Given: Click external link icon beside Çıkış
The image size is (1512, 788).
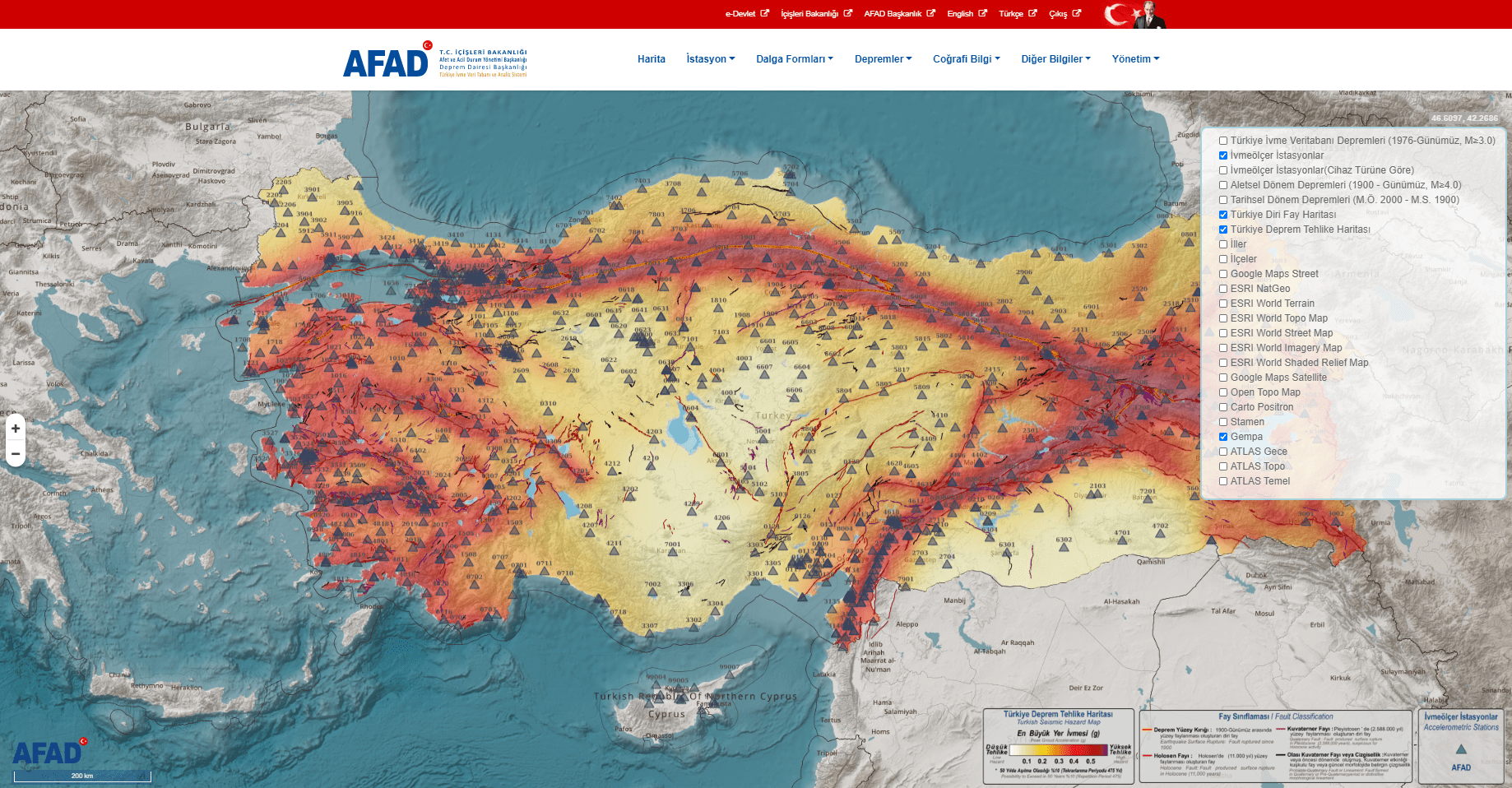Looking at the screenshot, I should coord(1077,13).
